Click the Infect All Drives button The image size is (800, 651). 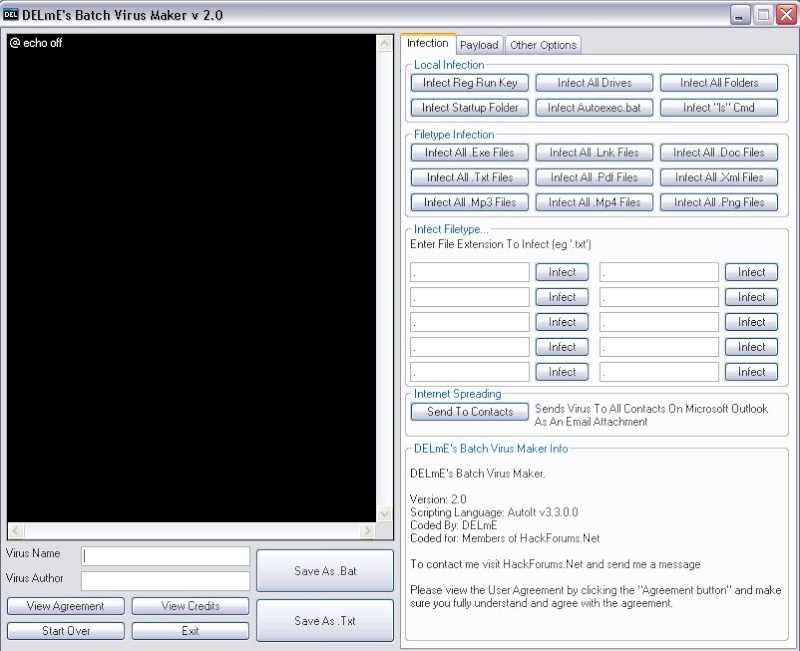pos(594,83)
